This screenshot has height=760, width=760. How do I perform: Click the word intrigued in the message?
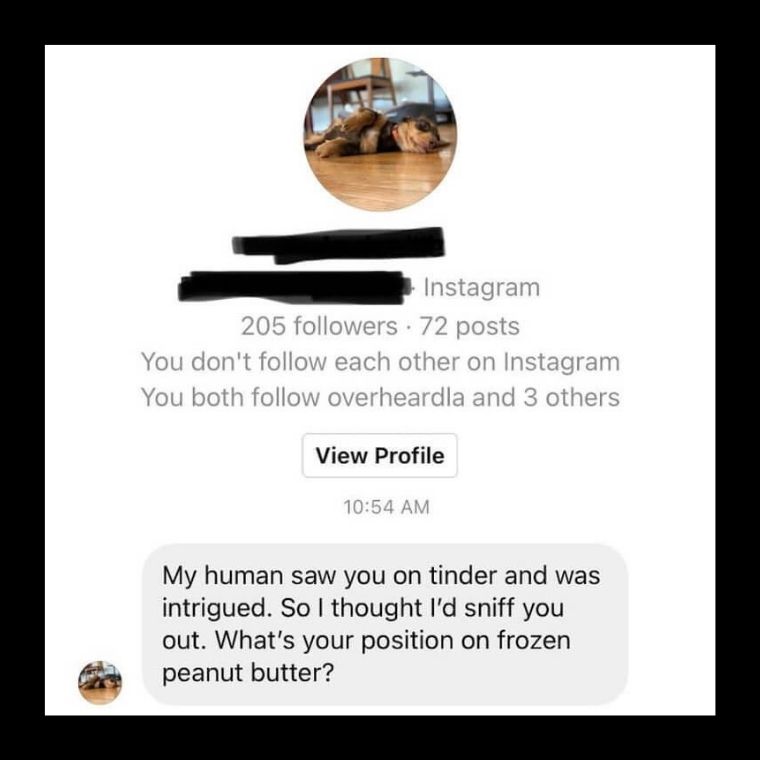tap(215, 609)
